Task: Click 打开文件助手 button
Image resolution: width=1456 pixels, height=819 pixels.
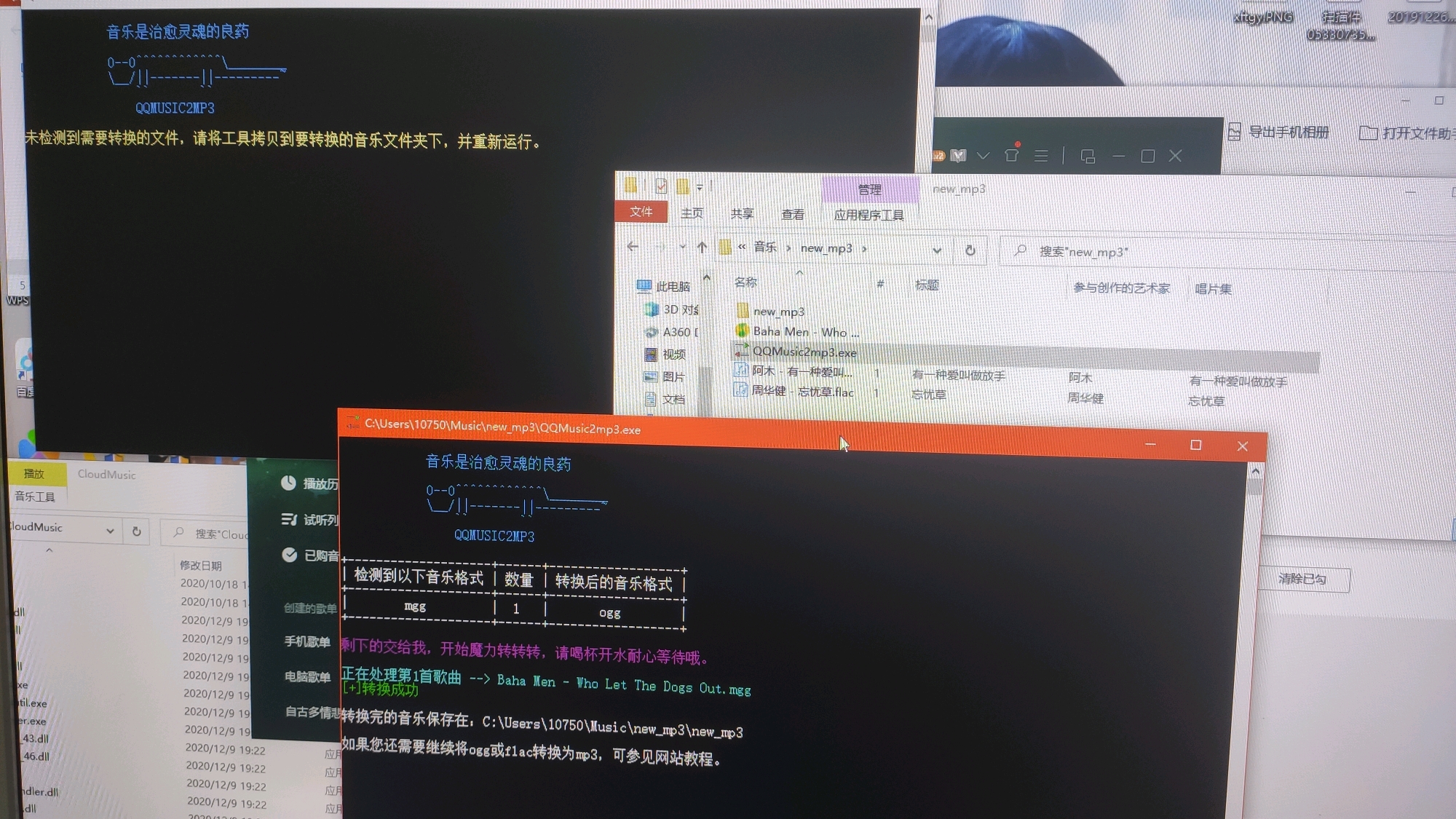Action: [x=1409, y=133]
